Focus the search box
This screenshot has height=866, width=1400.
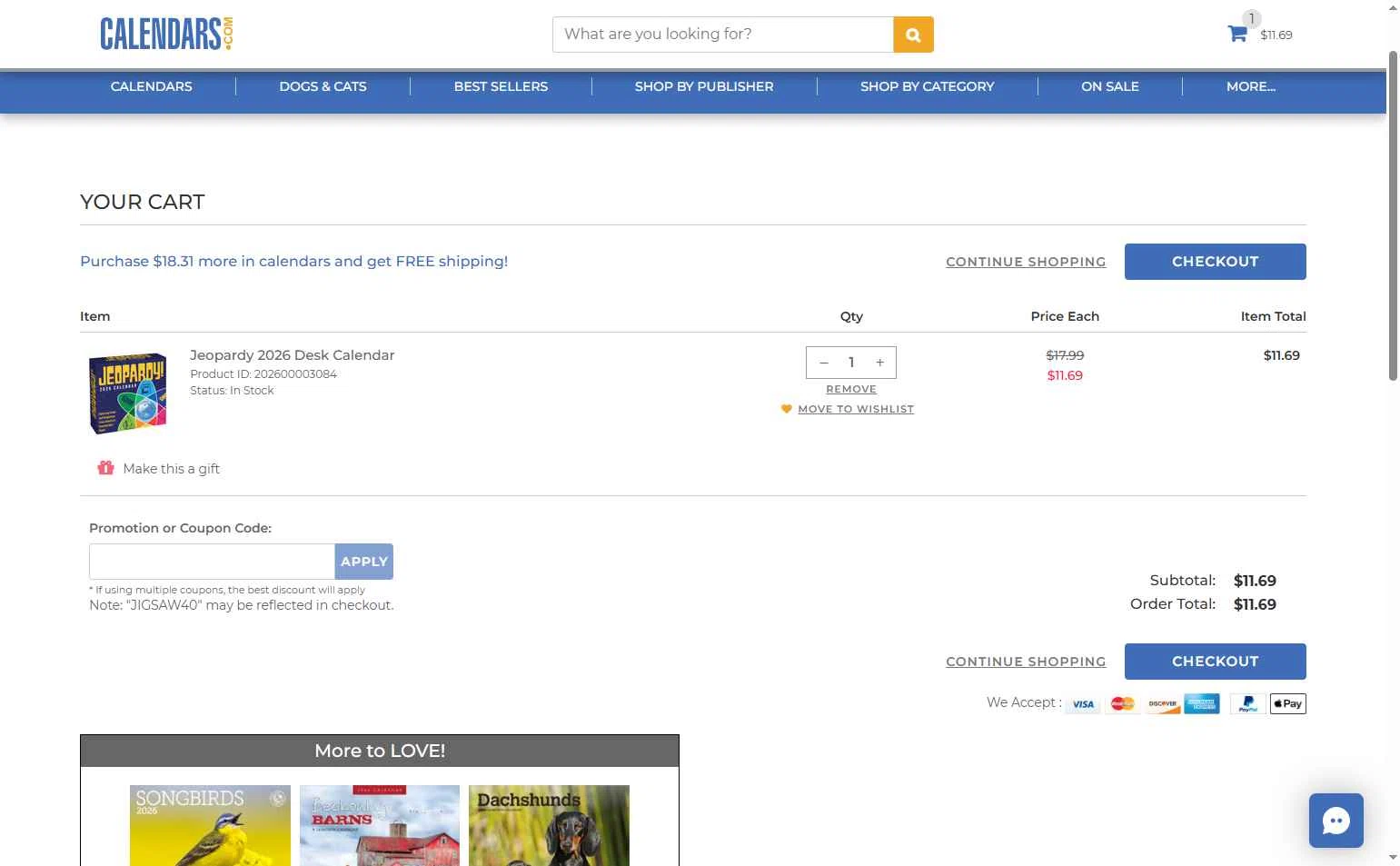click(x=723, y=35)
